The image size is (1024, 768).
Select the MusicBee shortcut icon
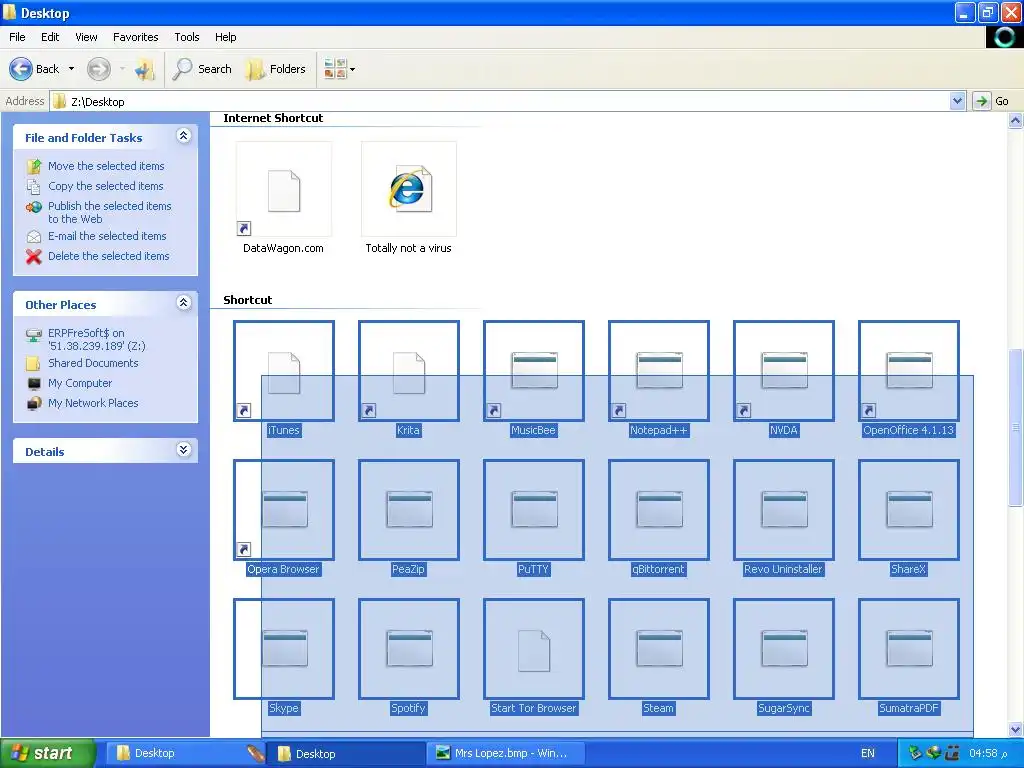click(534, 371)
